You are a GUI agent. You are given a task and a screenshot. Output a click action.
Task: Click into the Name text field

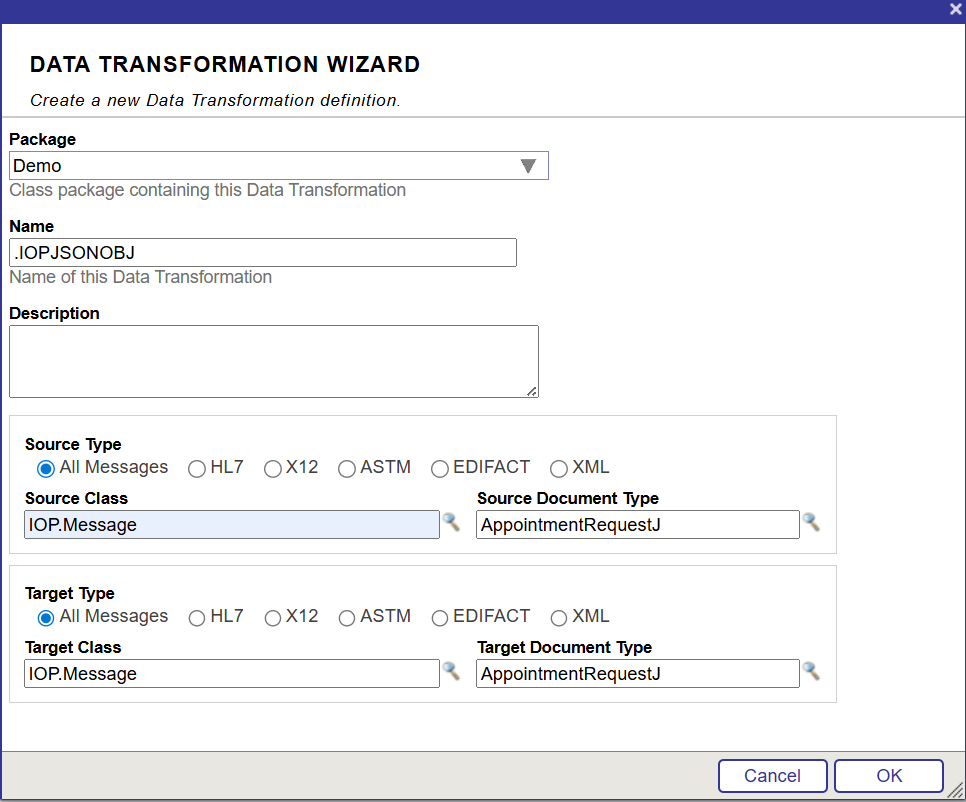pyautogui.click(x=262, y=253)
